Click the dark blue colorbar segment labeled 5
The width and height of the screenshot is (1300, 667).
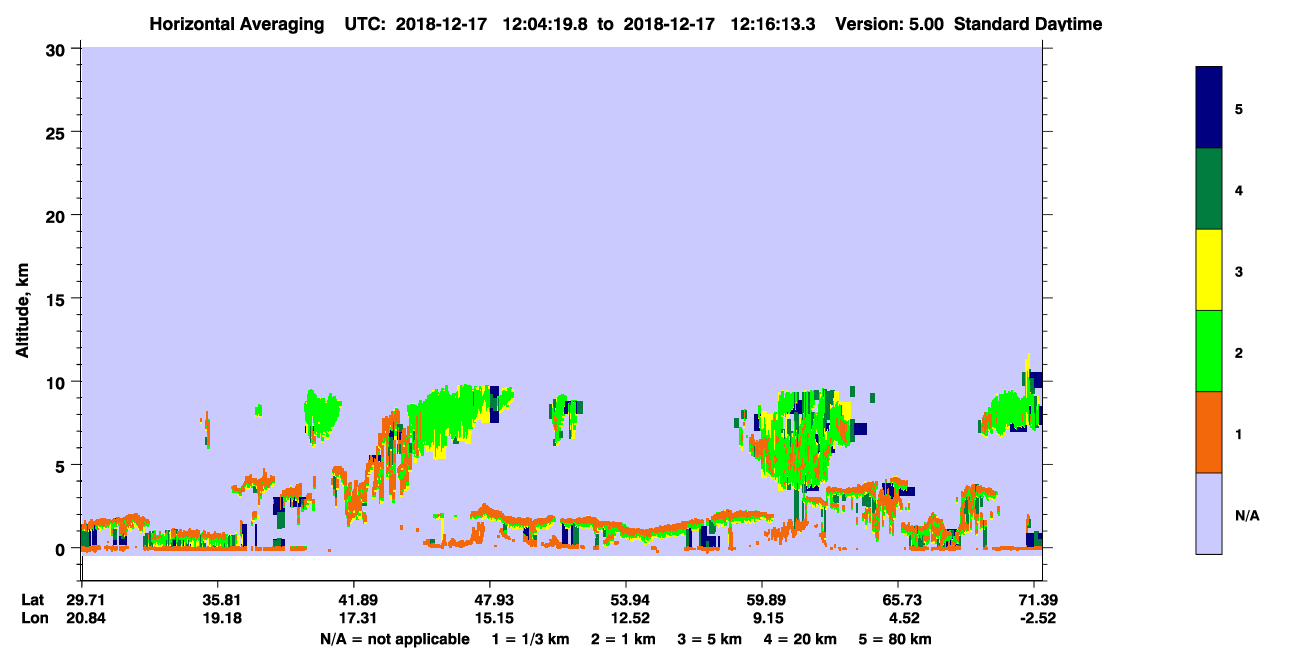tap(1209, 108)
